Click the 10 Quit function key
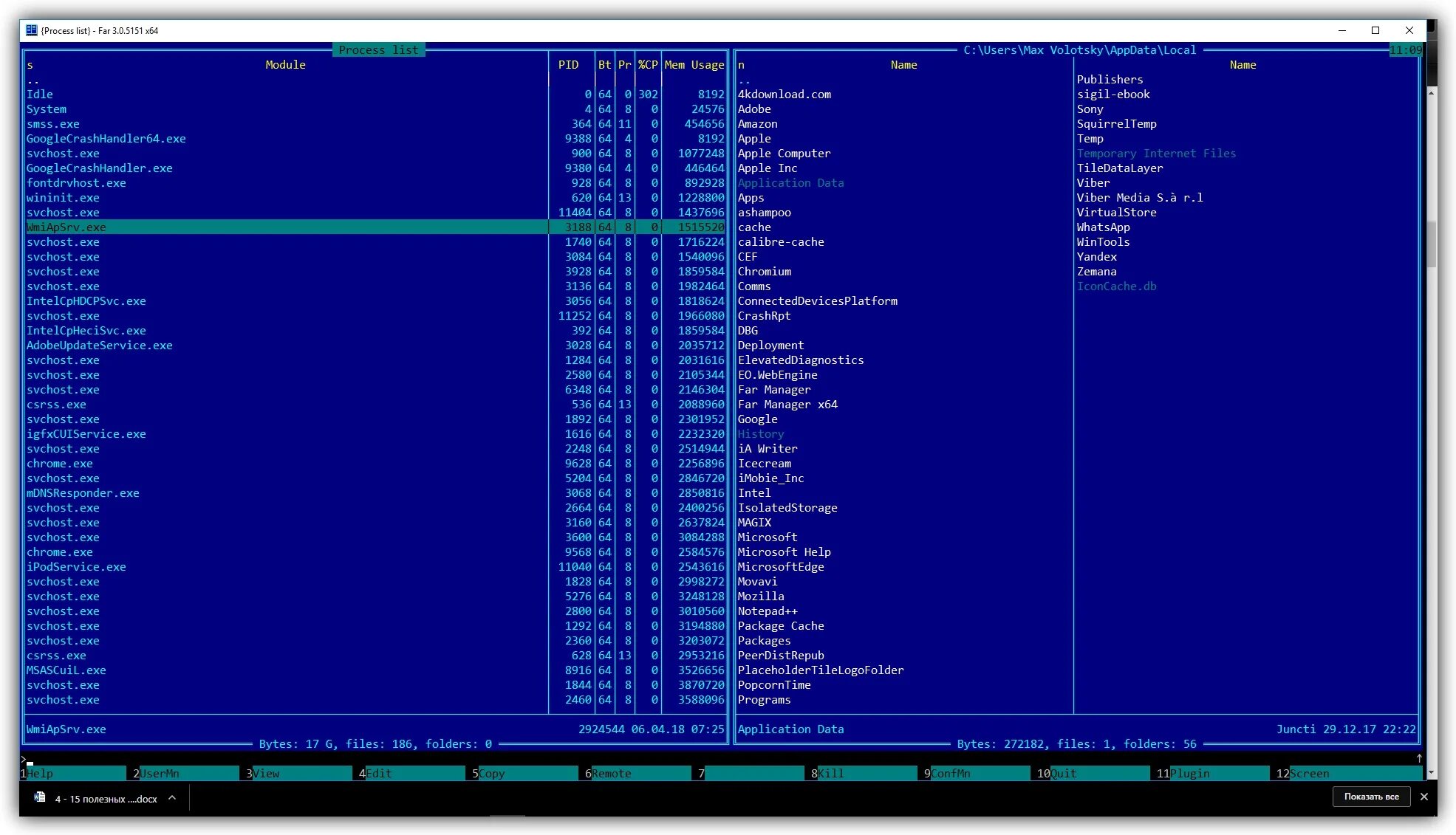The width and height of the screenshot is (1456, 835). click(1093, 774)
